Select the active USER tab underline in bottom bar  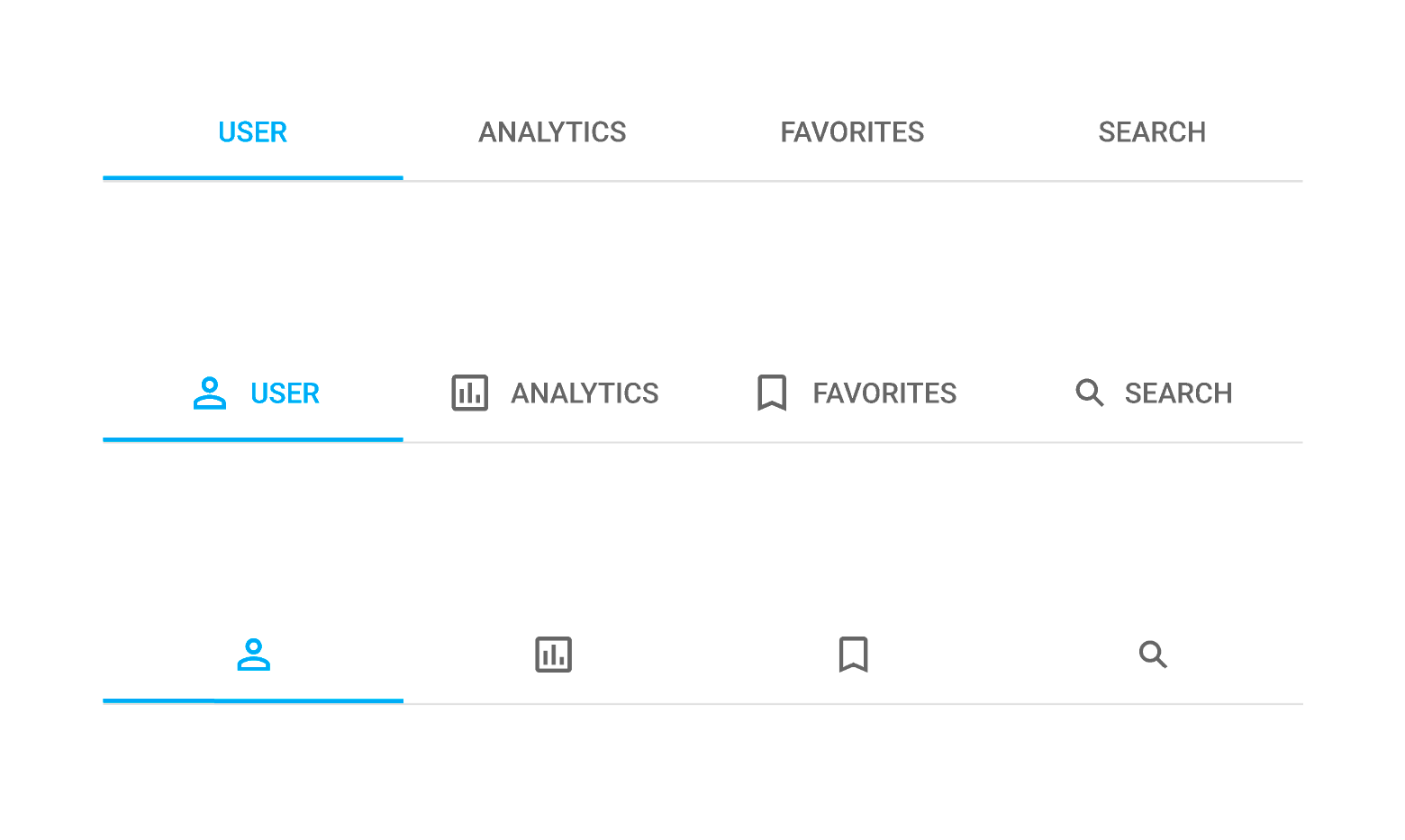253,703
